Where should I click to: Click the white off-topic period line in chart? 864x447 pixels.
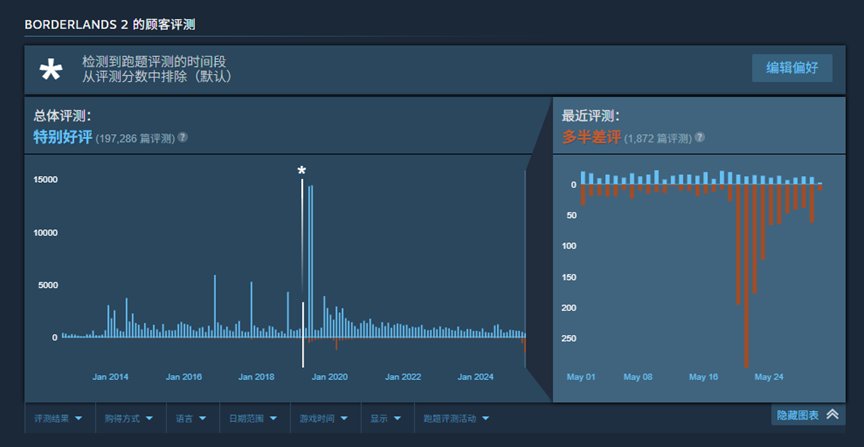tap(303, 273)
